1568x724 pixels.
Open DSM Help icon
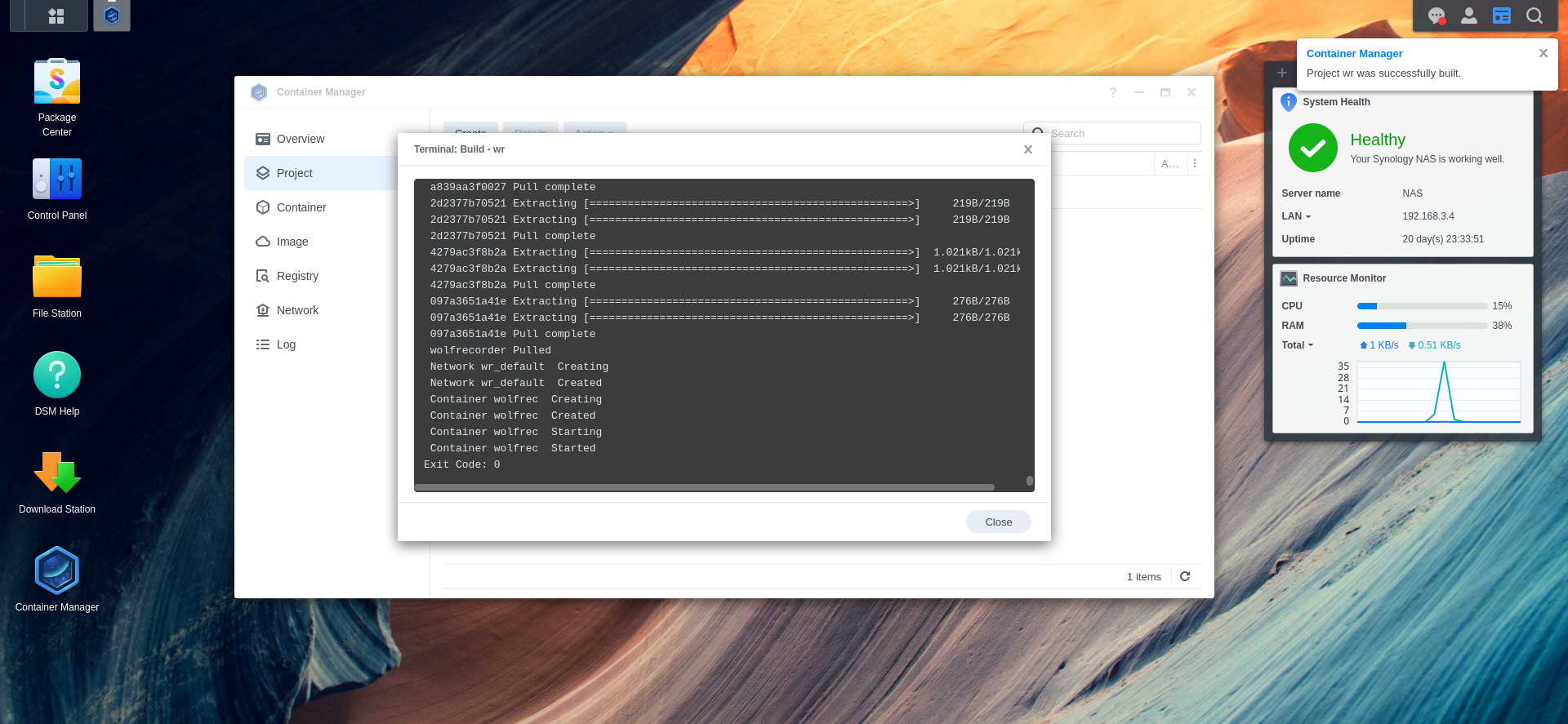[57, 375]
